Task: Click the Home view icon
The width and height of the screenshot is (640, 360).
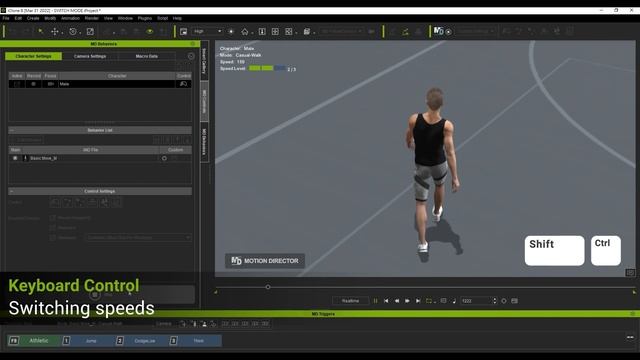Action: point(244,31)
